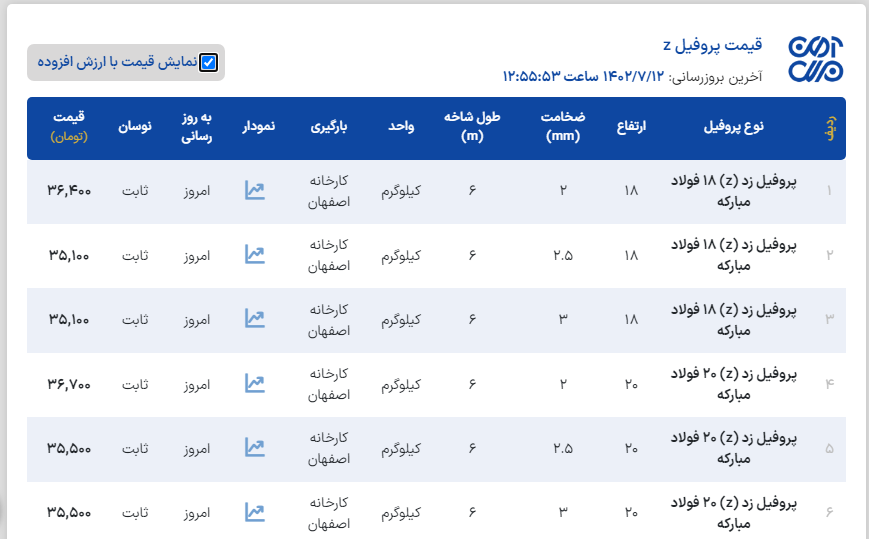Click the نوسان column header

pos(135,127)
